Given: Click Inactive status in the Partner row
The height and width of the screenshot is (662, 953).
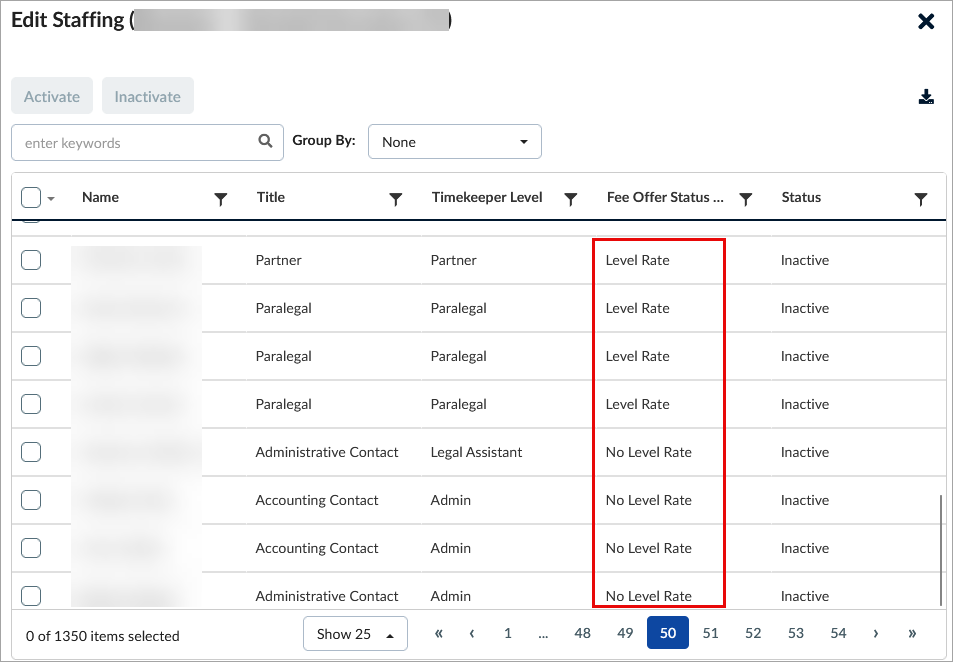Looking at the screenshot, I should tap(805, 260).
